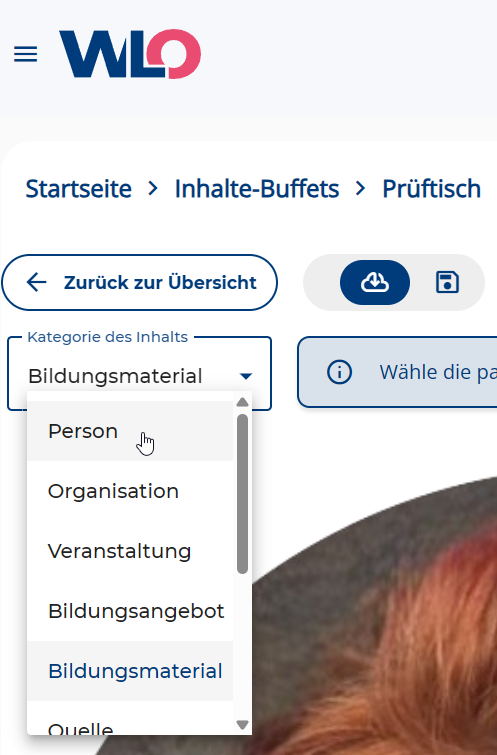Collapse the Kategorie des Inhalts dropdown

point(140,376)
